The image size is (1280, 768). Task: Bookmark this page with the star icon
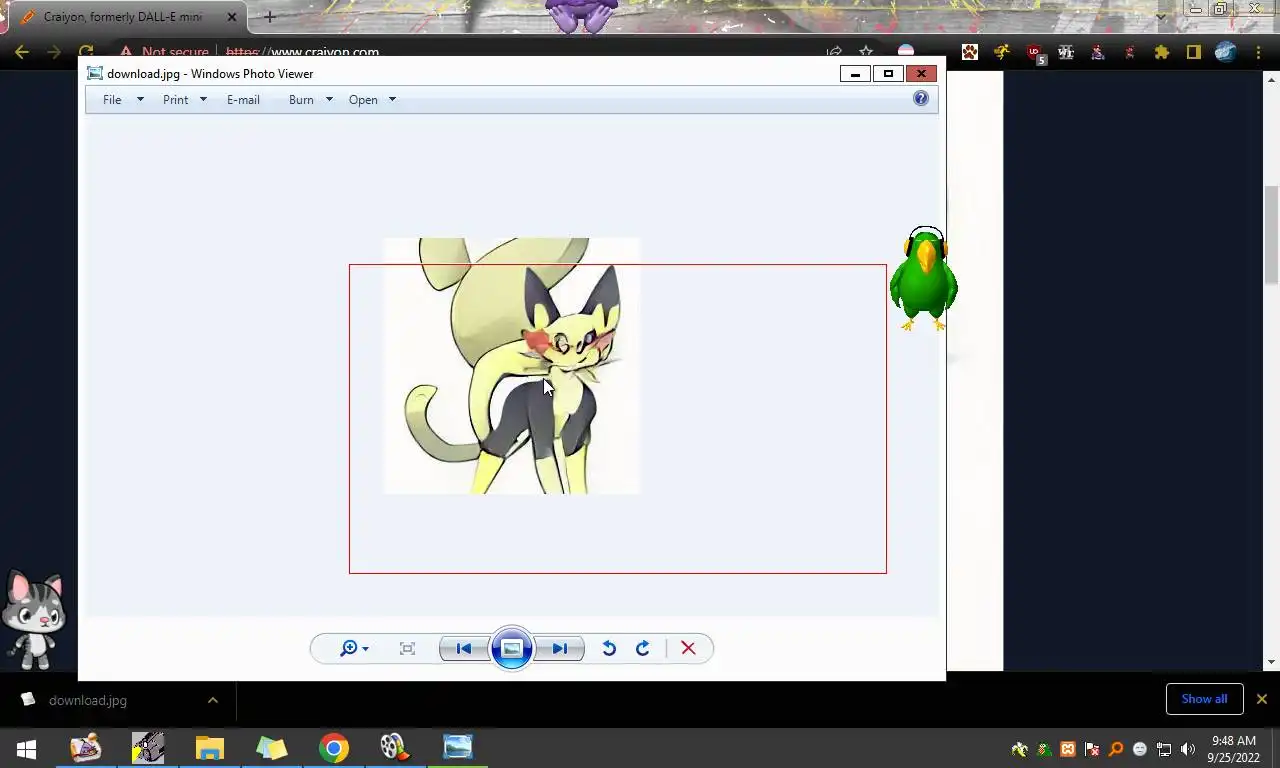866,52
